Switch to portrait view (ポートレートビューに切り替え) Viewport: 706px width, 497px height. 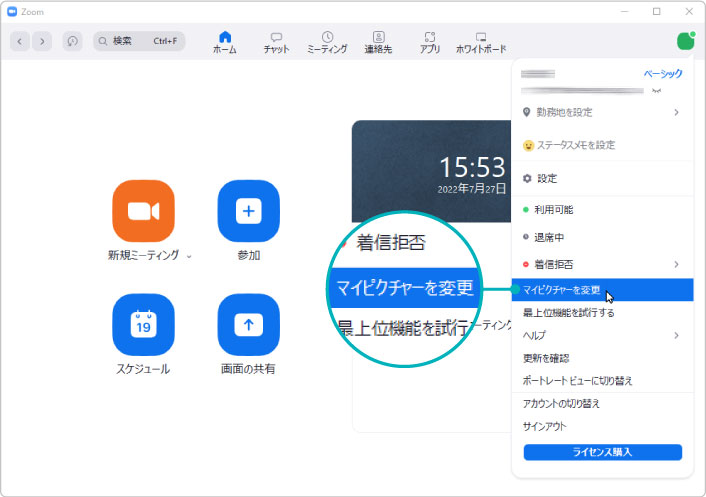click(602, 381)
